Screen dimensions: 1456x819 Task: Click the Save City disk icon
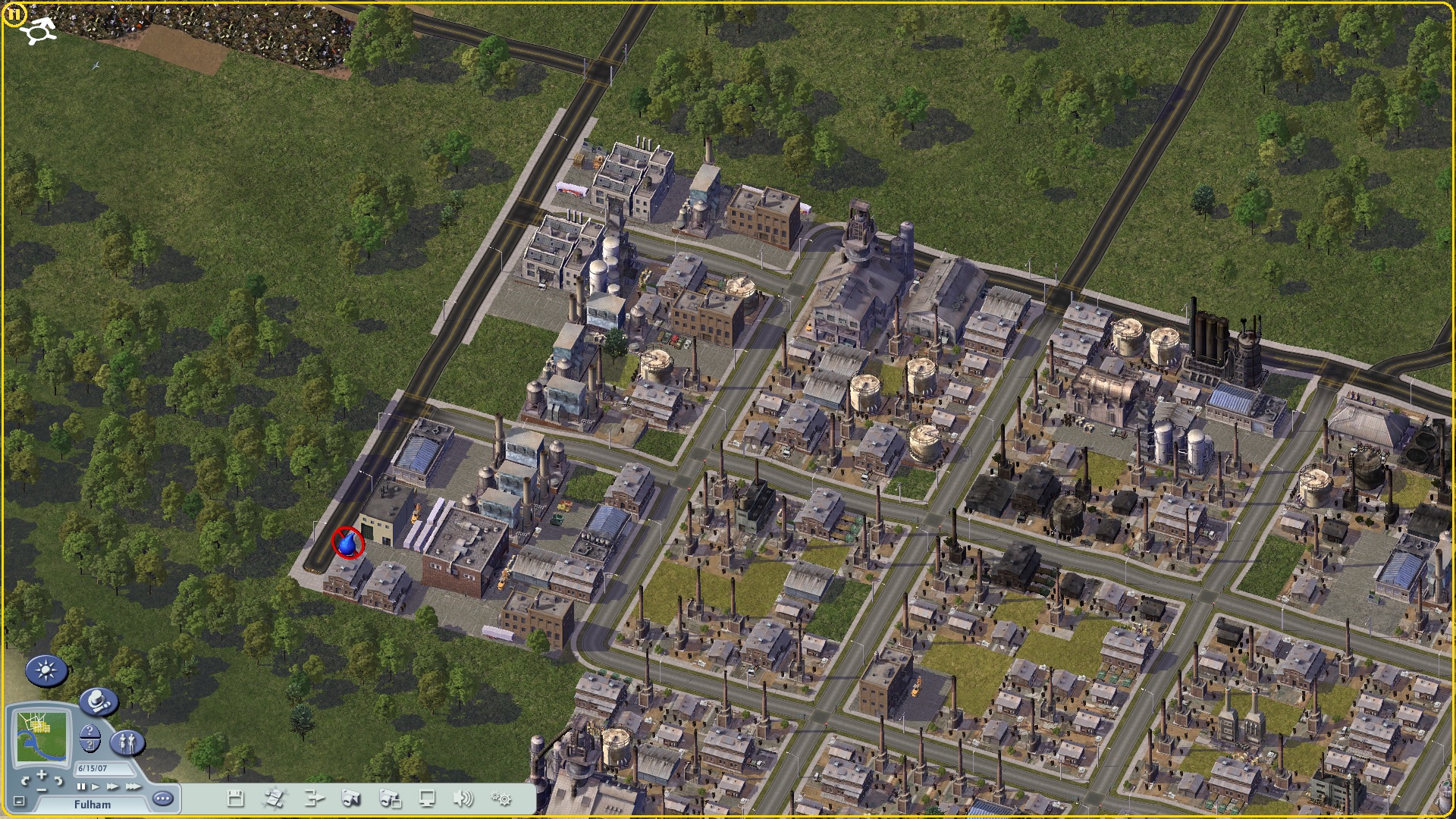(236, 799)
